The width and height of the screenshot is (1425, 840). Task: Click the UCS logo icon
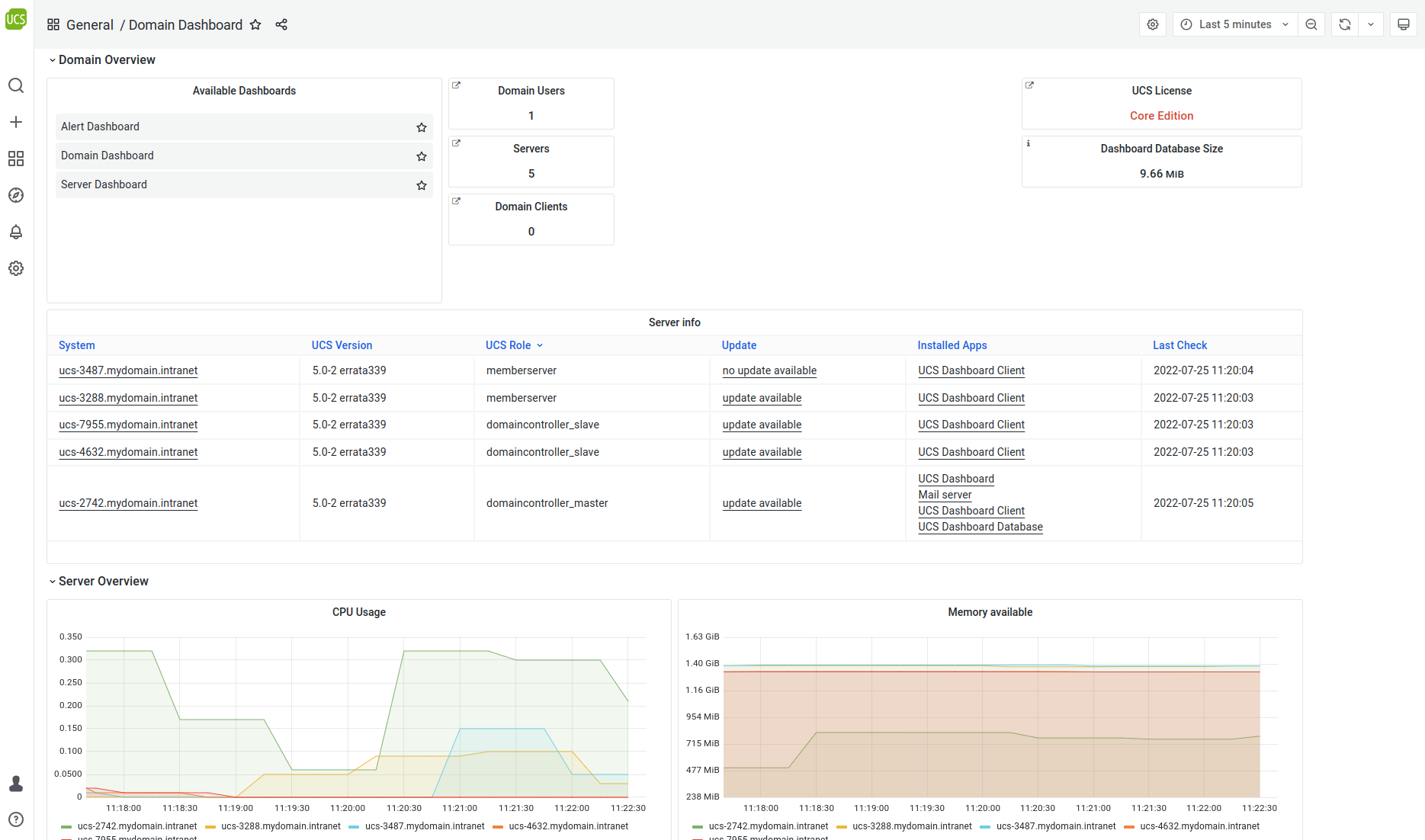click(x=16, y=19)
